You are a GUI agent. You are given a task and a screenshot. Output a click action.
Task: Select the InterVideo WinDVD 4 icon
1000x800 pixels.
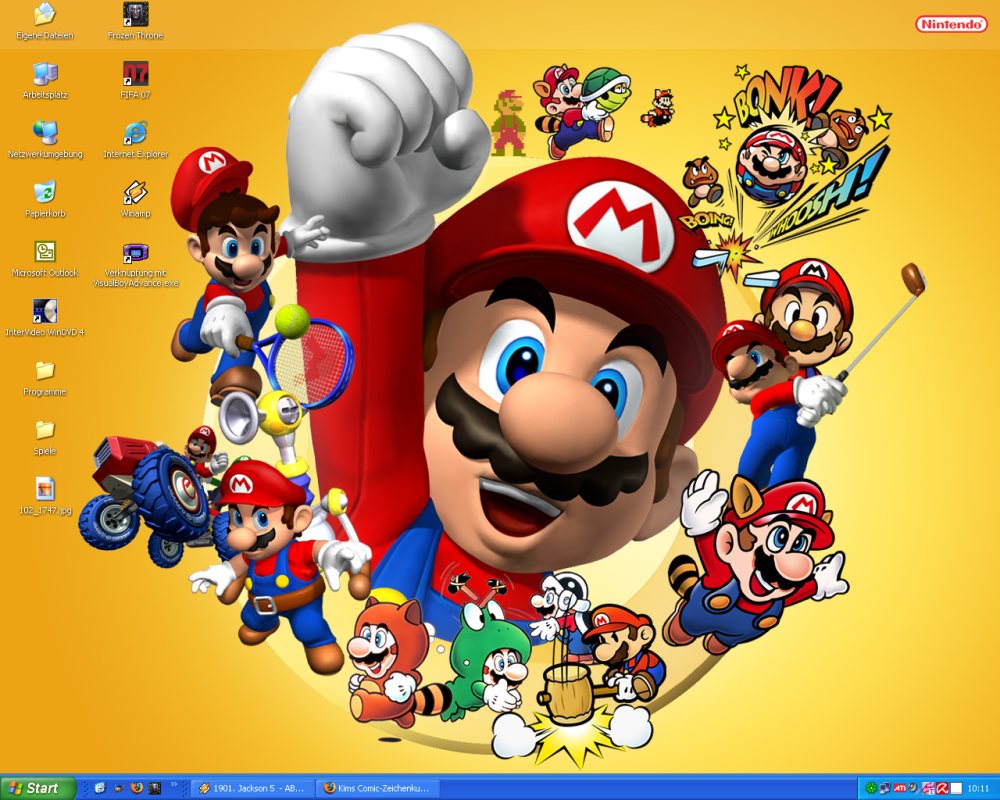click(x=45, y=311)
